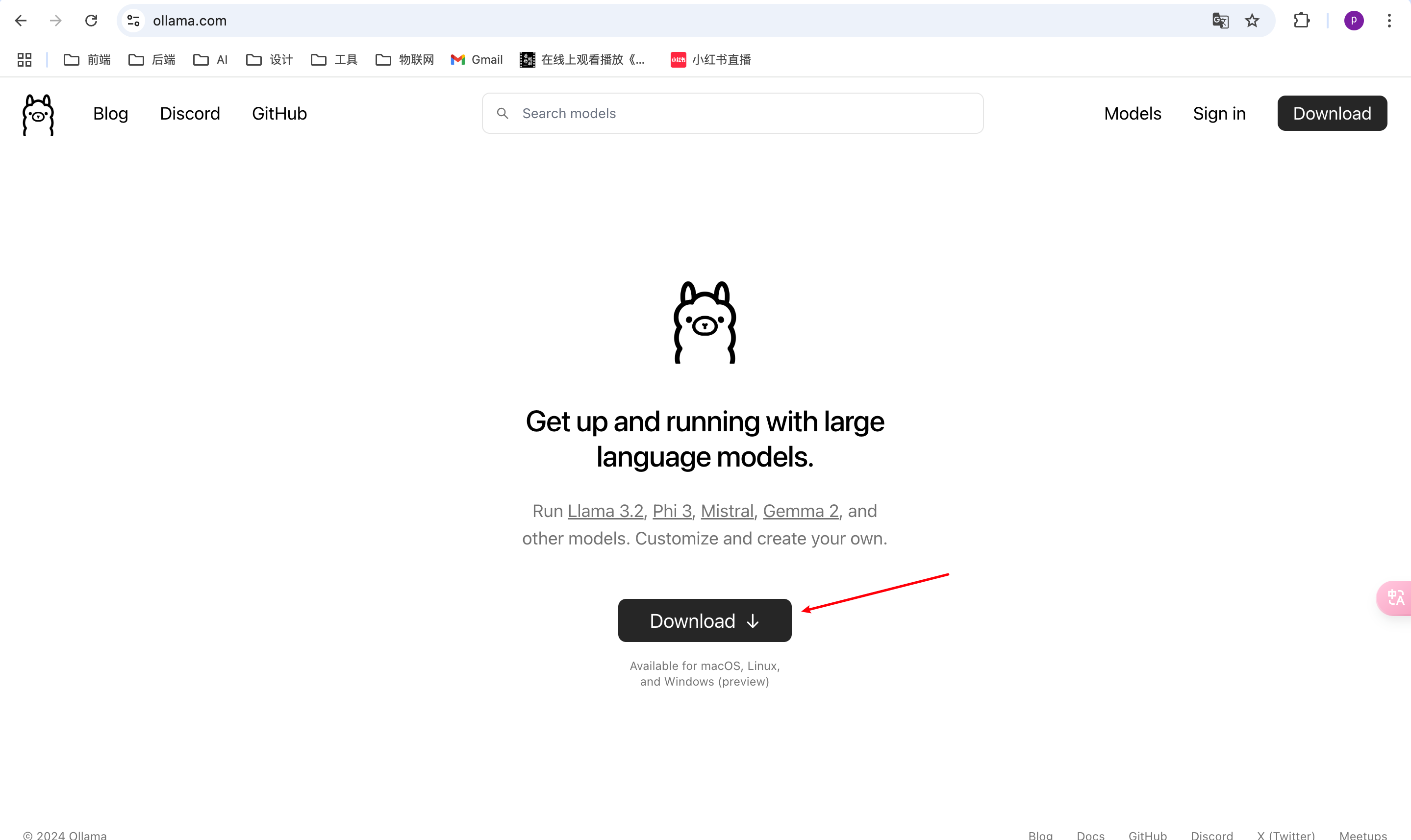Expand the 前端 bookmark folder
The width and height of the screenshot is (1411, 840).
pos(87,59)
